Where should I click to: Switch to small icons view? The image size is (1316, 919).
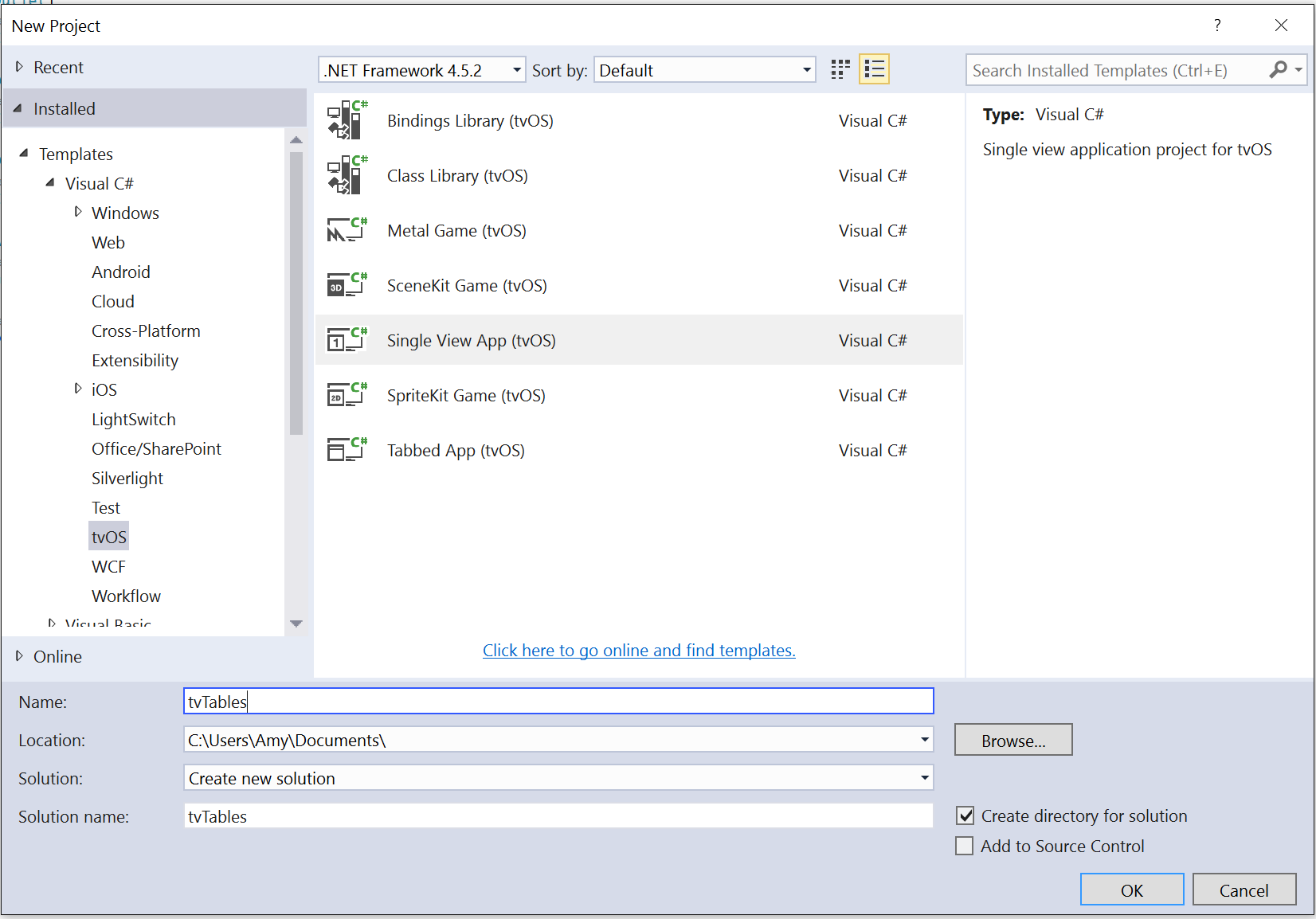pos(840,68)
